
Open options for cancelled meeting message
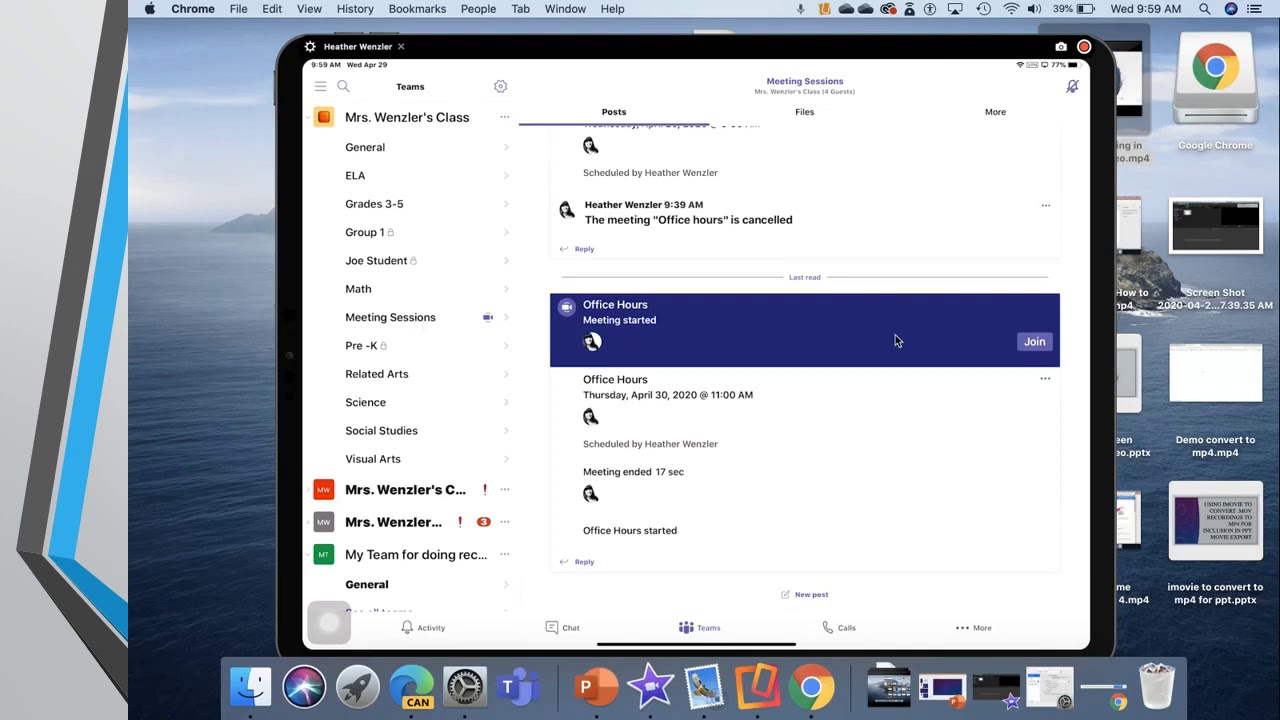[1046, 205]
